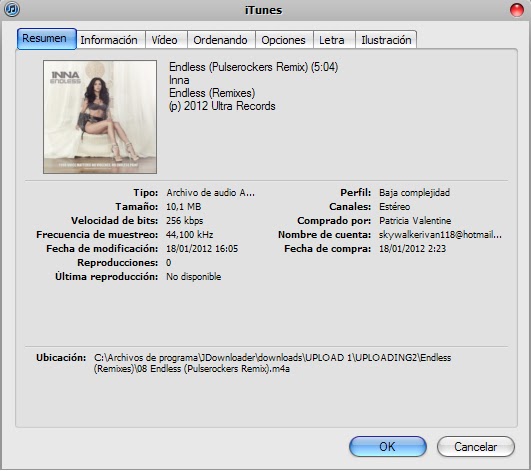Image resolution: width=531 pixels, height=473 pixels.
Task: Click account name skywalkerivan118@hotmail...
Action: point(440,235)
